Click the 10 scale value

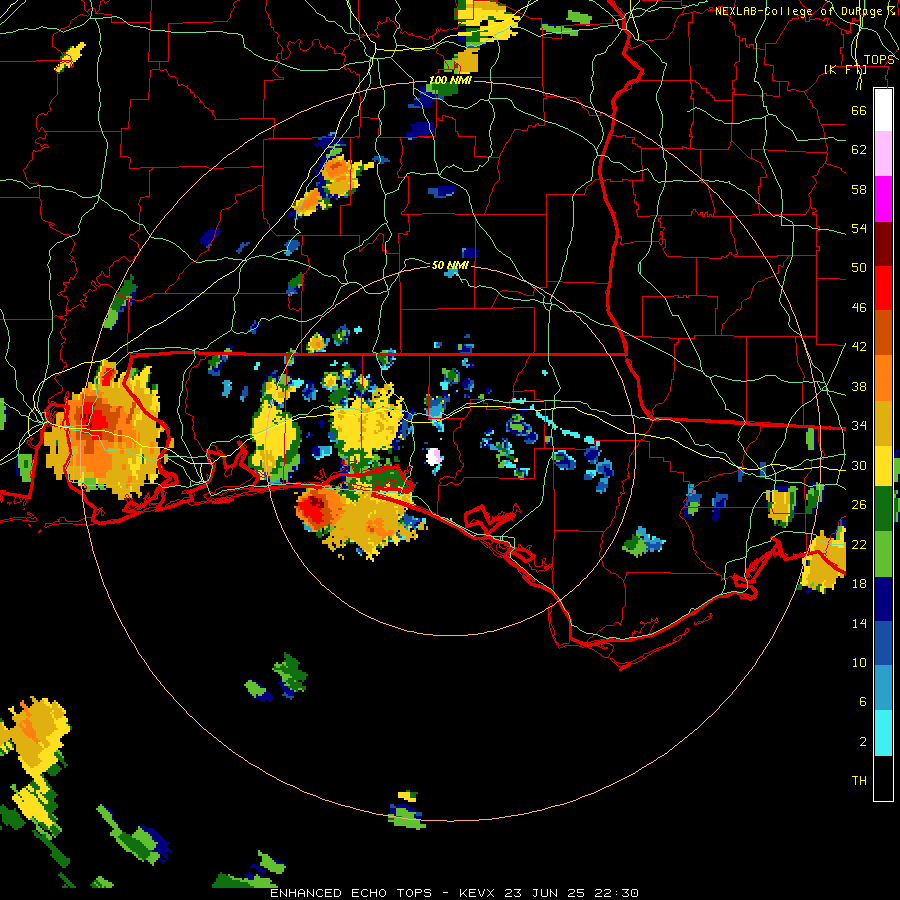tap(859, 663)
